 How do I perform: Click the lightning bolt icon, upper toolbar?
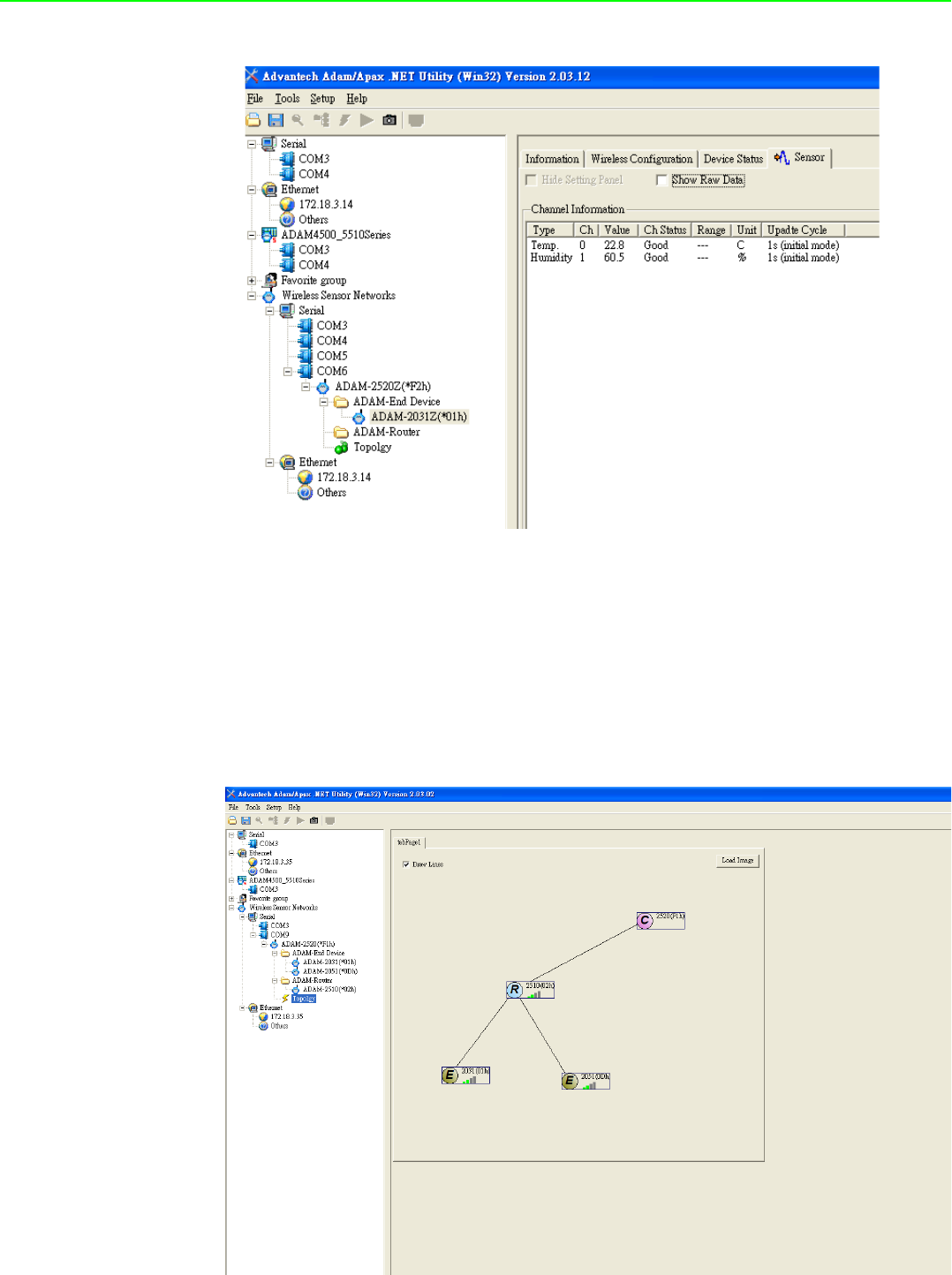[344, 120]
